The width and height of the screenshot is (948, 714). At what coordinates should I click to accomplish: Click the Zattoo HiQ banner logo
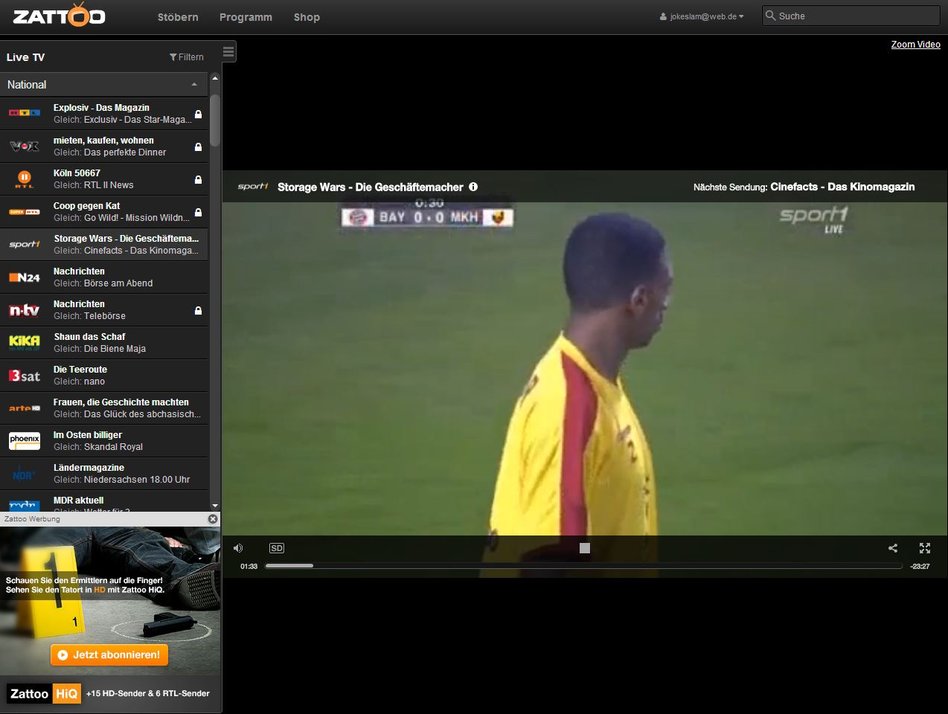(x=44, y=693)
